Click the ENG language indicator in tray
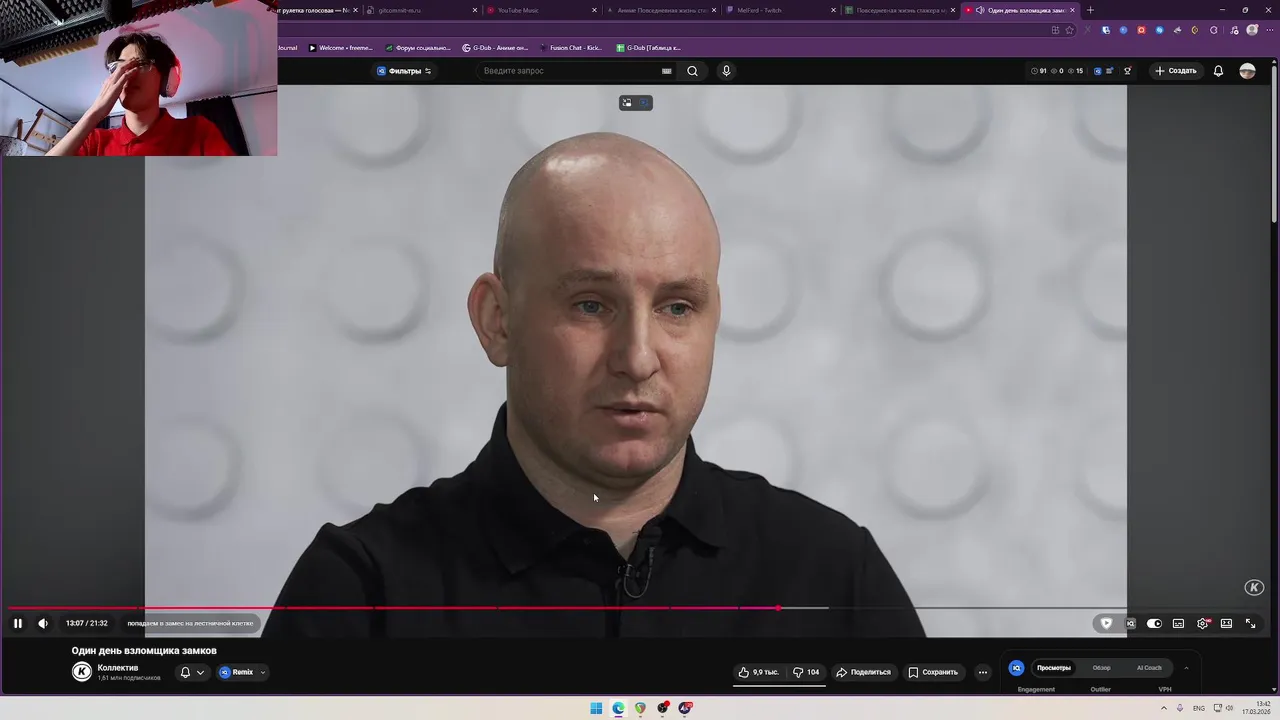1280x720 pixels. pyautogui.click(x=1199, y=708)
